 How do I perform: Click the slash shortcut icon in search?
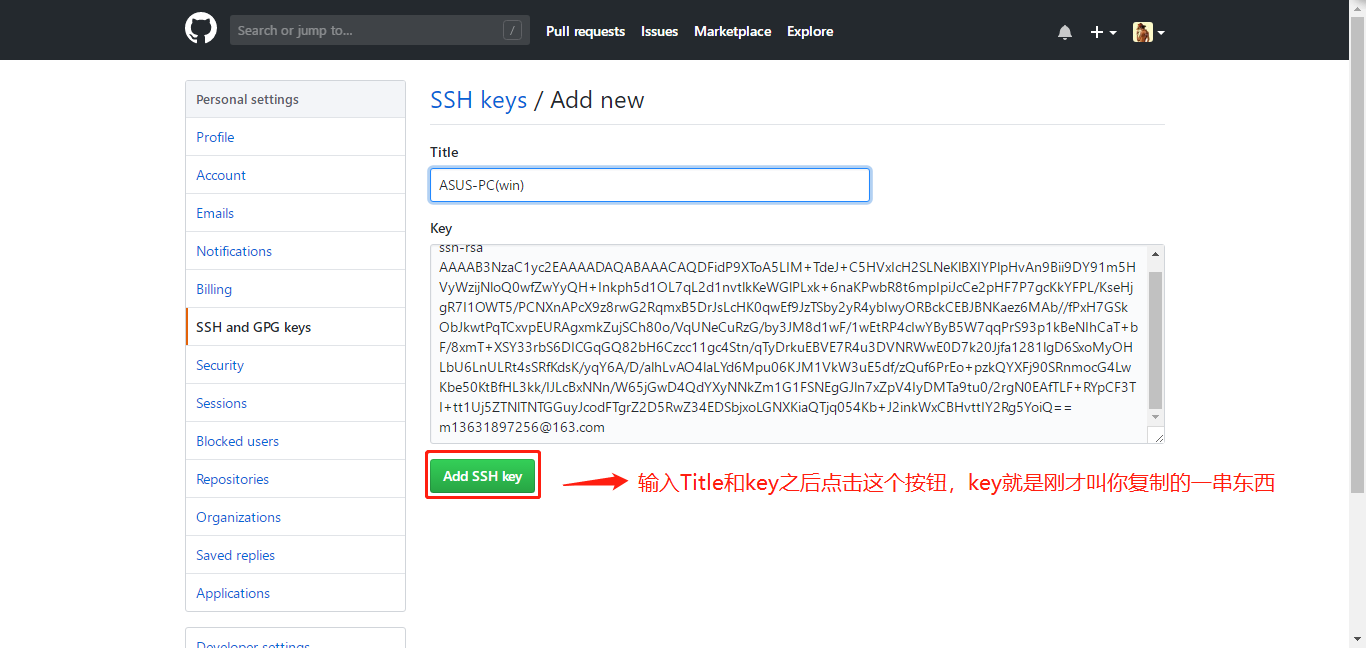click(513, 31)
